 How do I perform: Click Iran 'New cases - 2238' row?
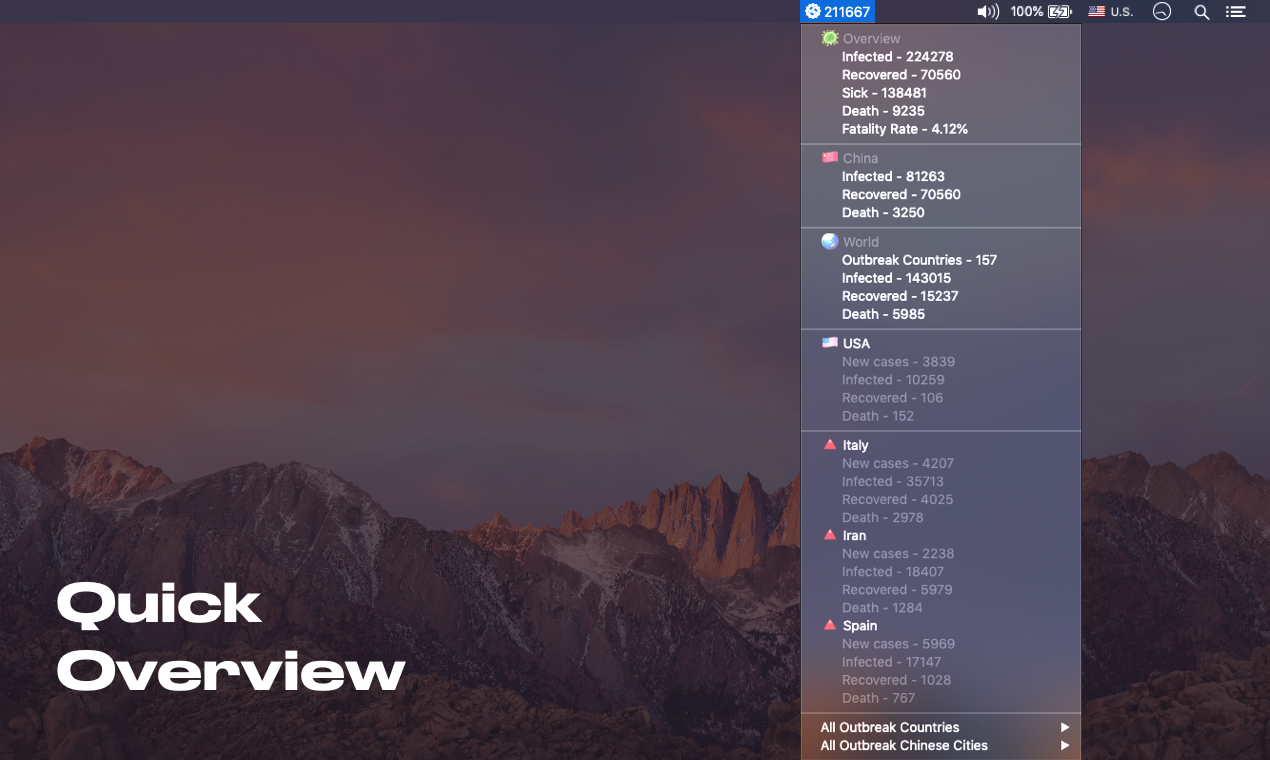tap(941, 553)
